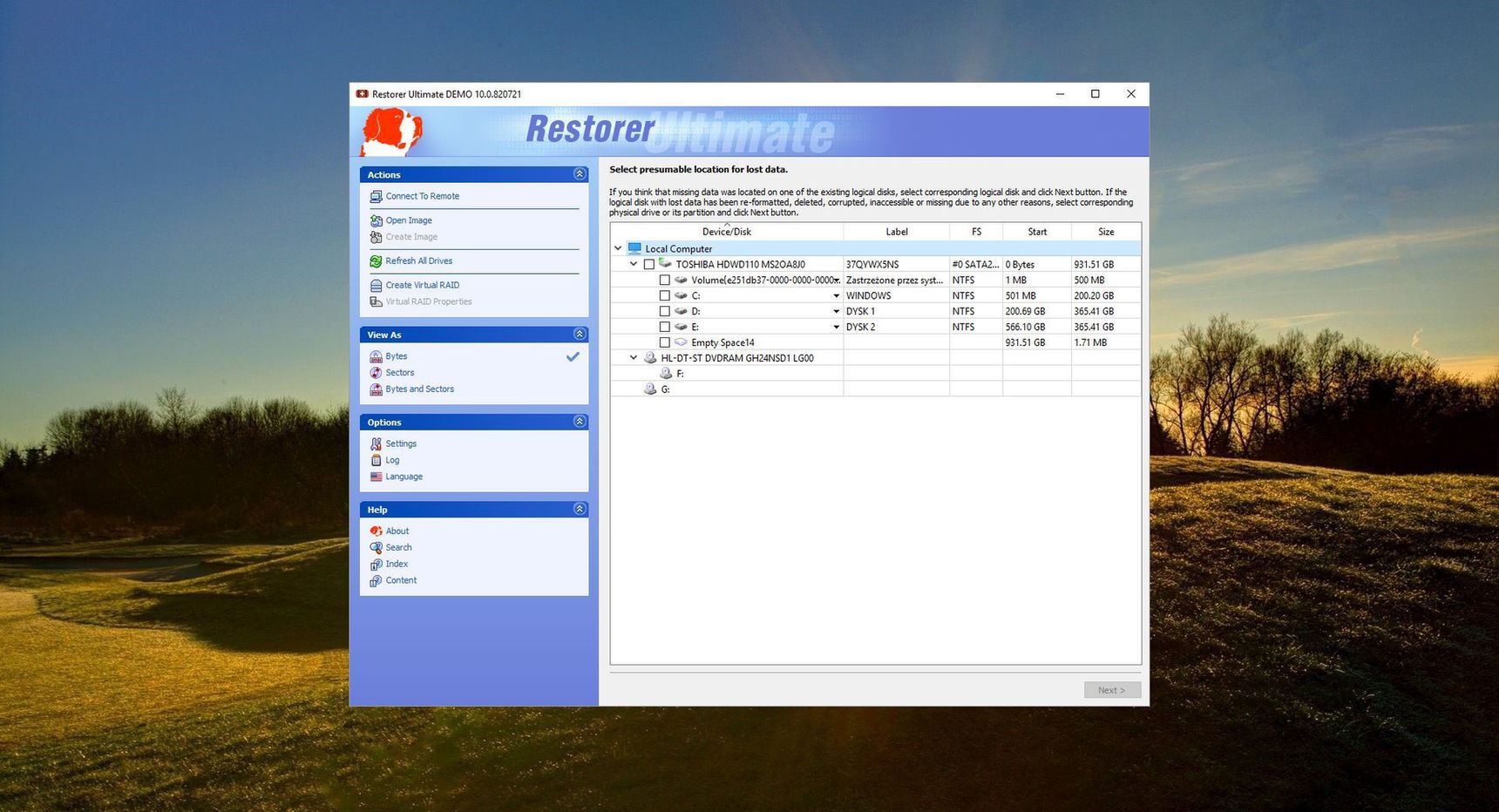Click the Bytes and Sectors icon

coord(376,389)
